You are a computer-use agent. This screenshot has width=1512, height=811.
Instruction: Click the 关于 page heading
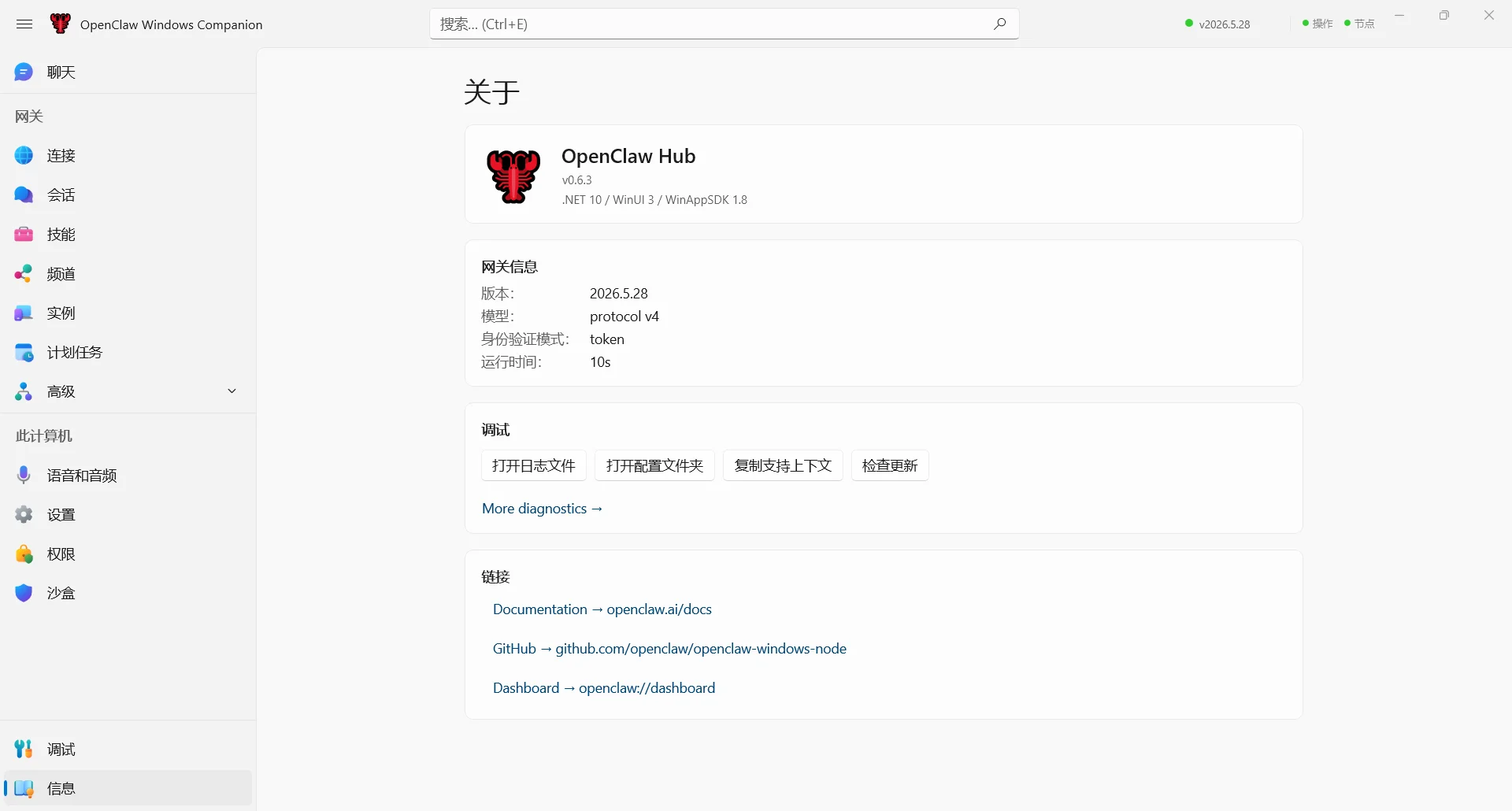tap(492, 92)
